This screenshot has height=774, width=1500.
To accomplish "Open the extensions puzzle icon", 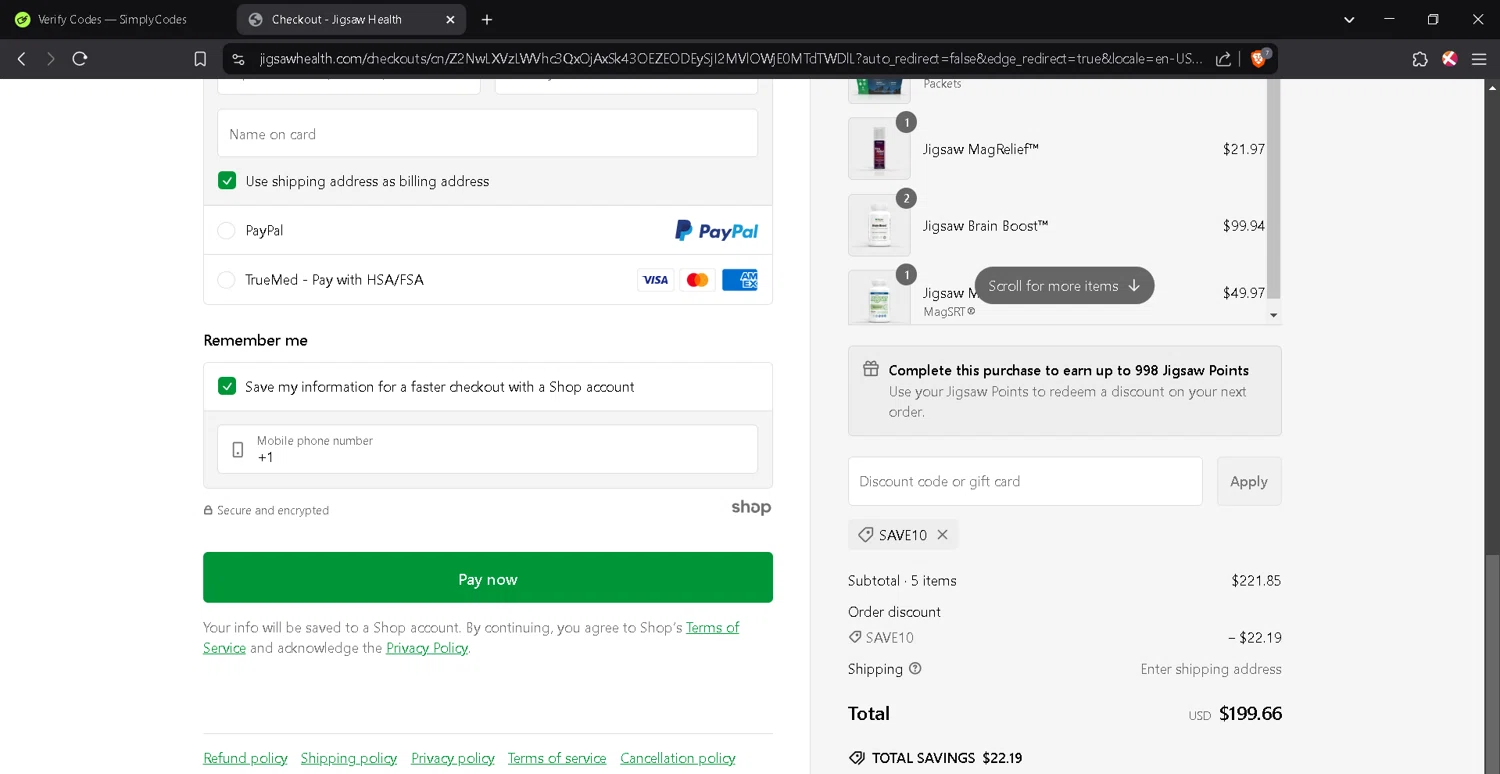I will click(x=1420, y=59).
